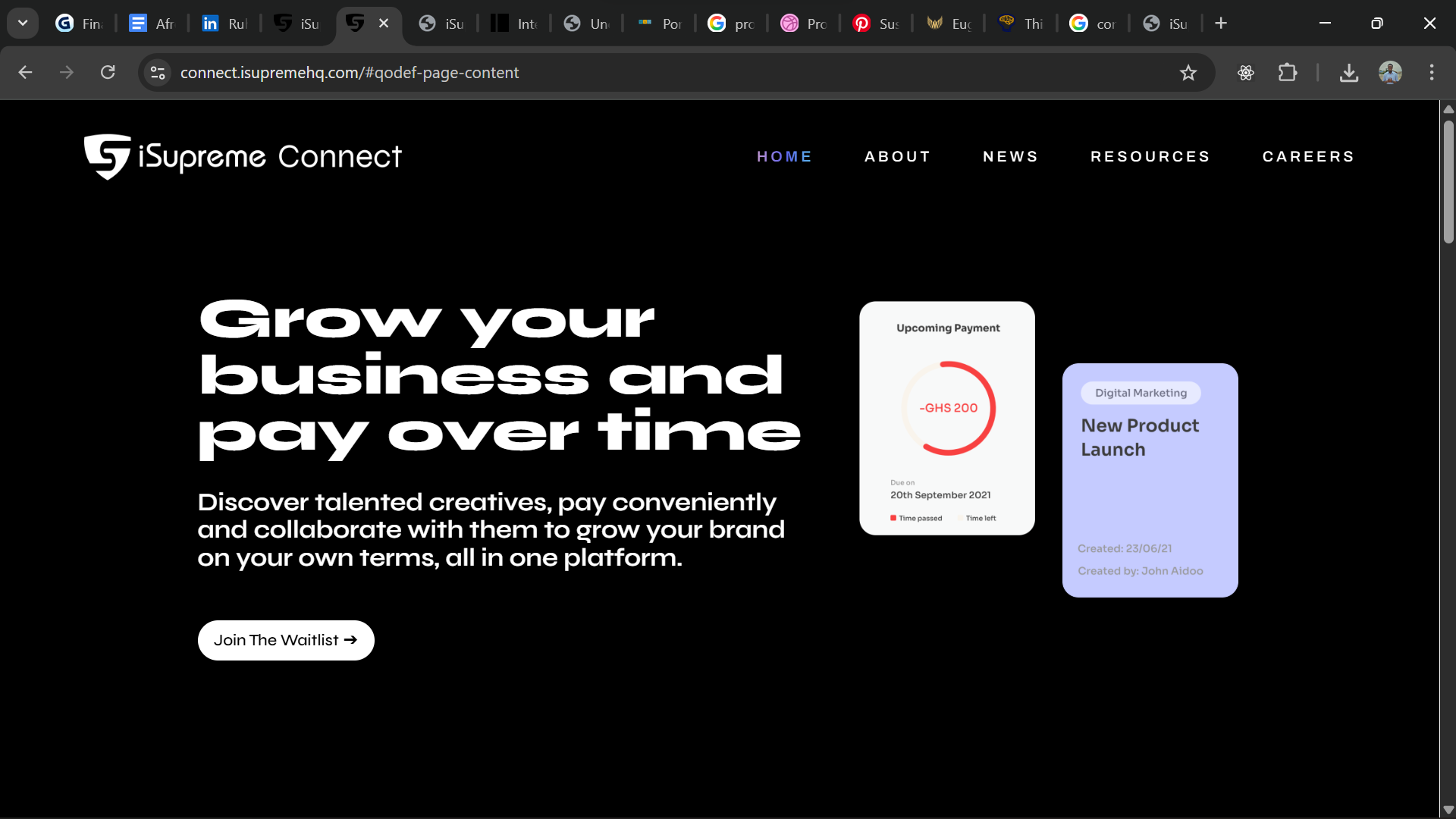
Task: Click the profile avatar icon
Action: tap(1390, 73)
